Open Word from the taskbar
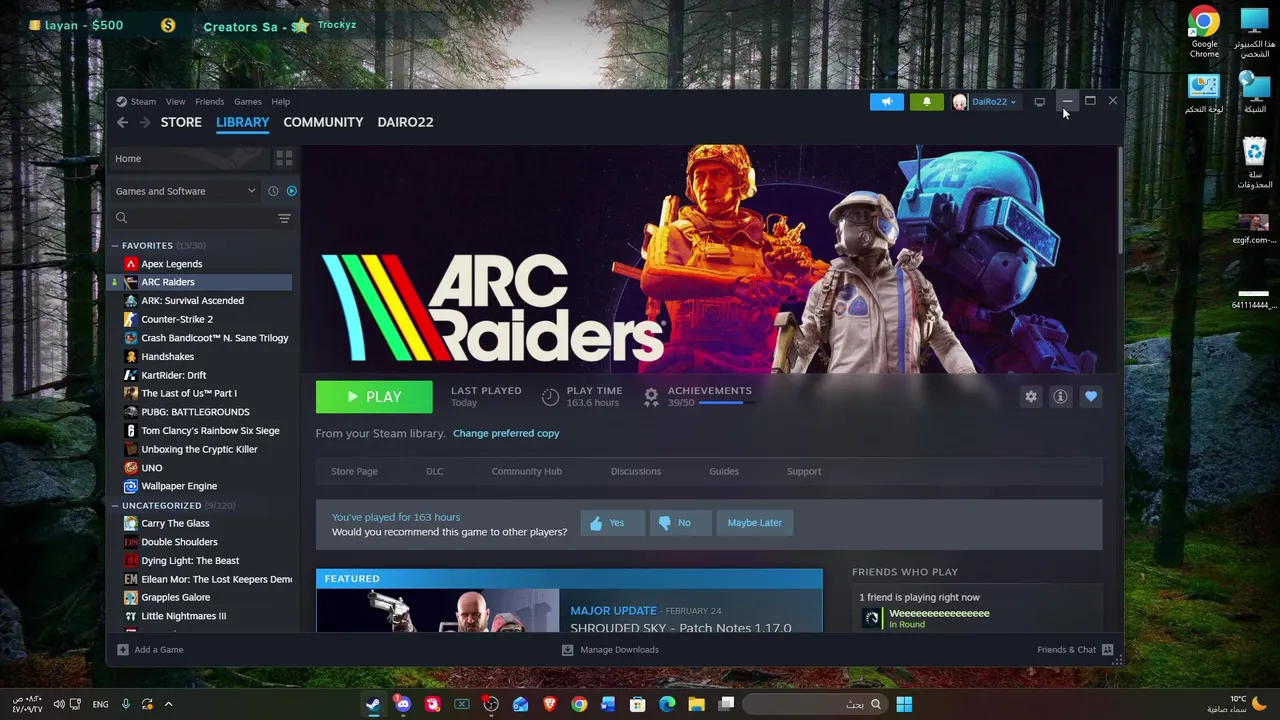The width and height of the screenshot is (1280, 720). coord(608,705)
